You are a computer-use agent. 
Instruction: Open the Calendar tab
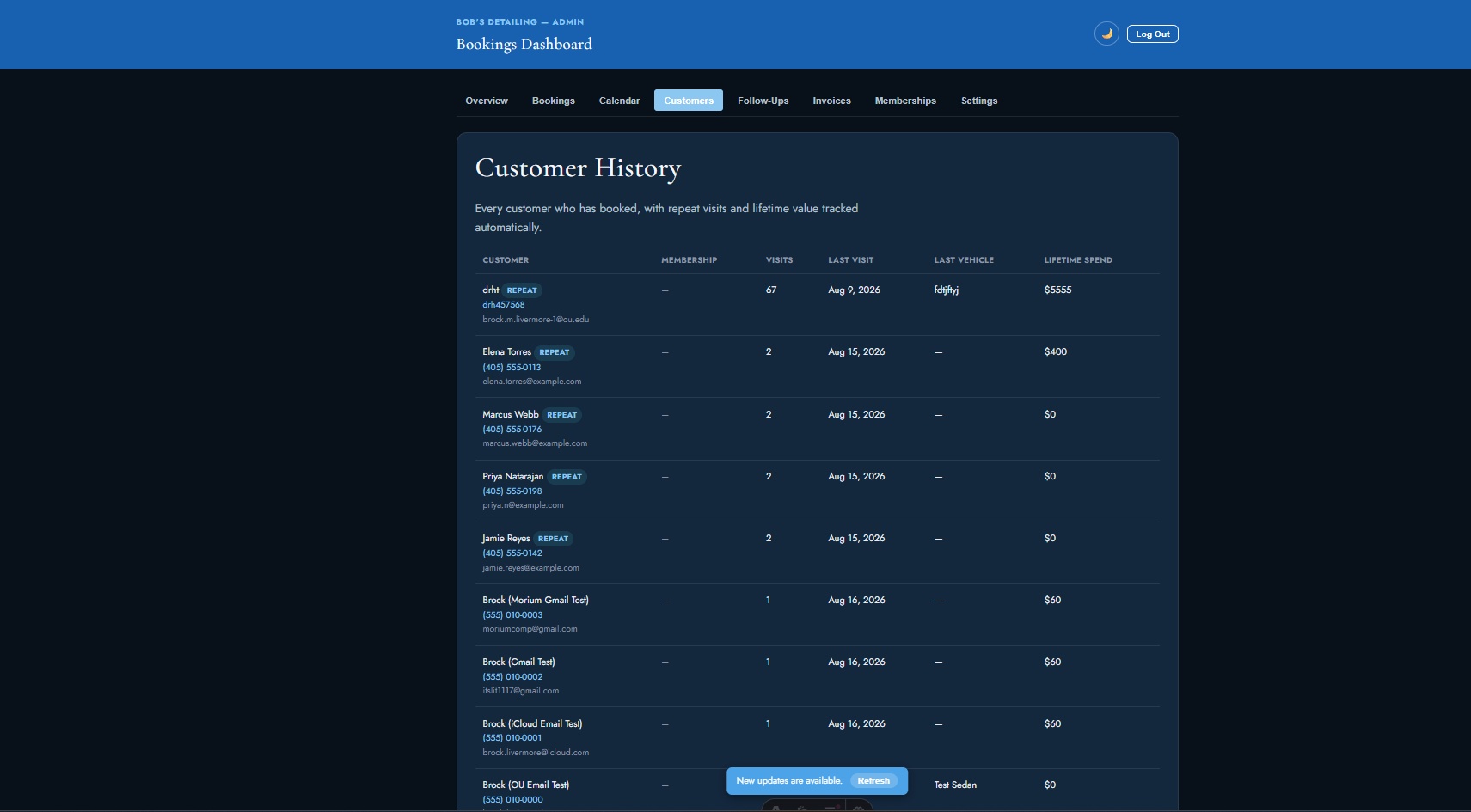[x=619, y=101]
